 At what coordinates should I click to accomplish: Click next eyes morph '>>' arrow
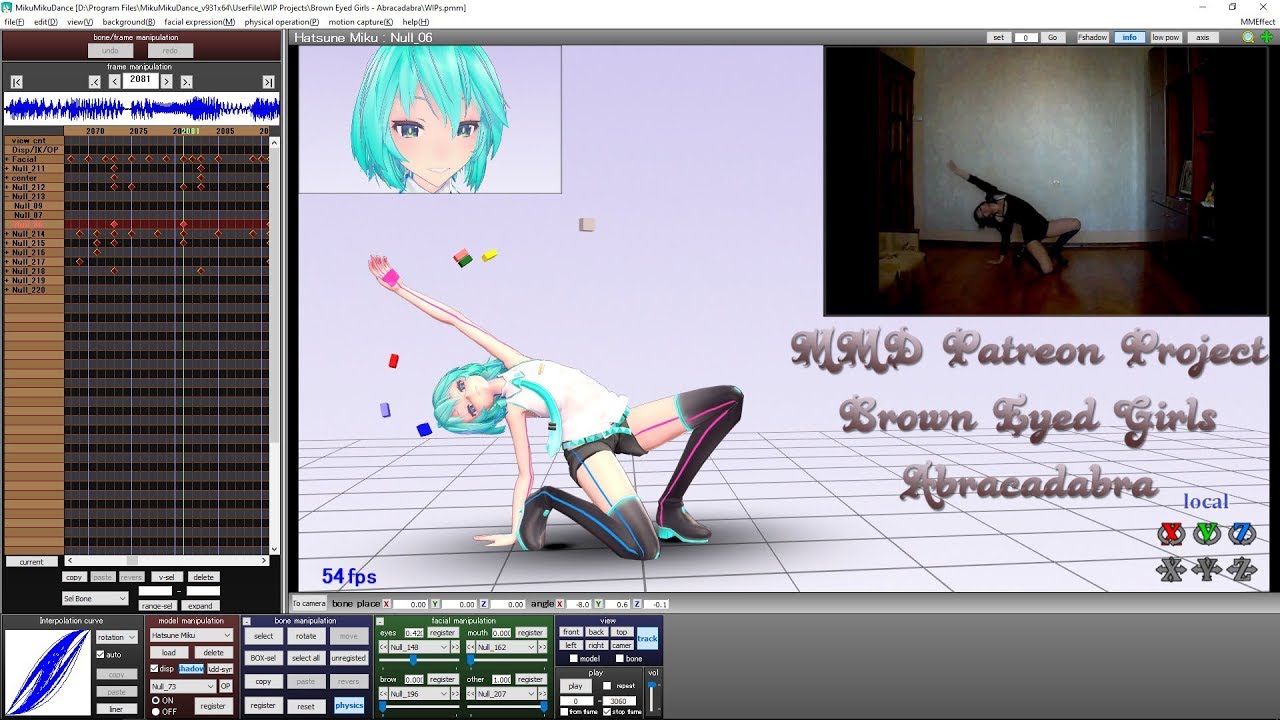455,647
